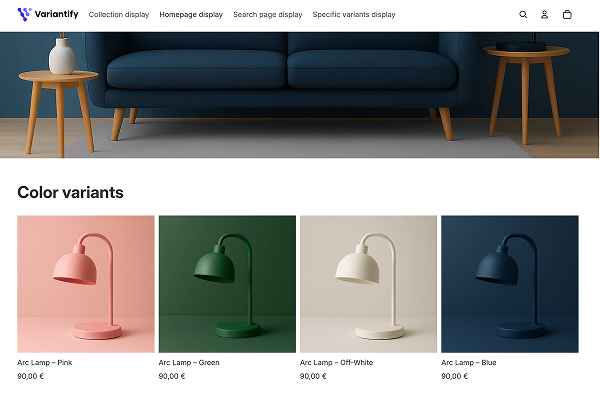The width and height of the screenshot is (600, 400).
Task: Open the off-white Arc Lamp product image
Action: [368, 284]
